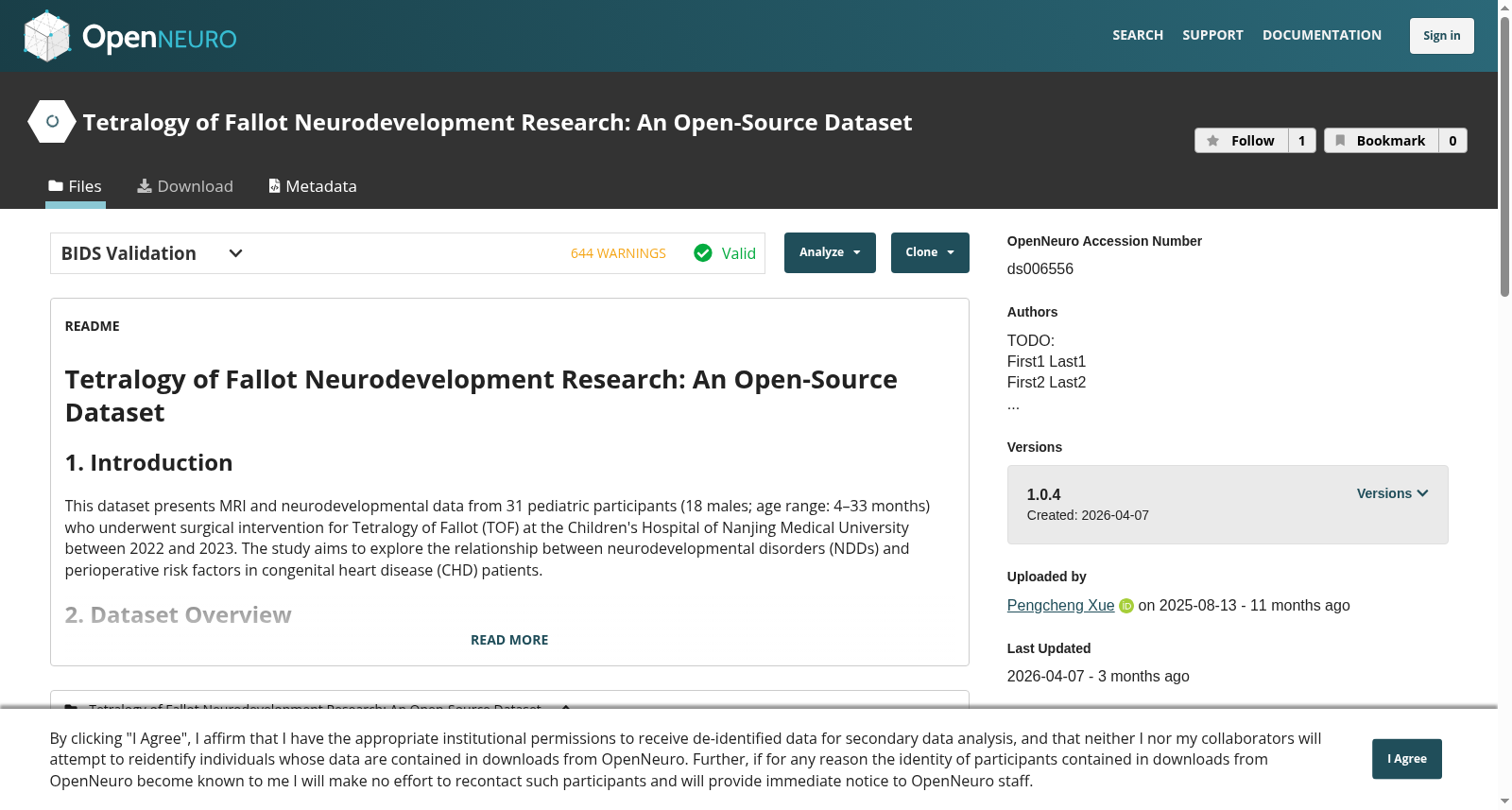
Task: Click version number 1.0.4
Action: 1043,494
